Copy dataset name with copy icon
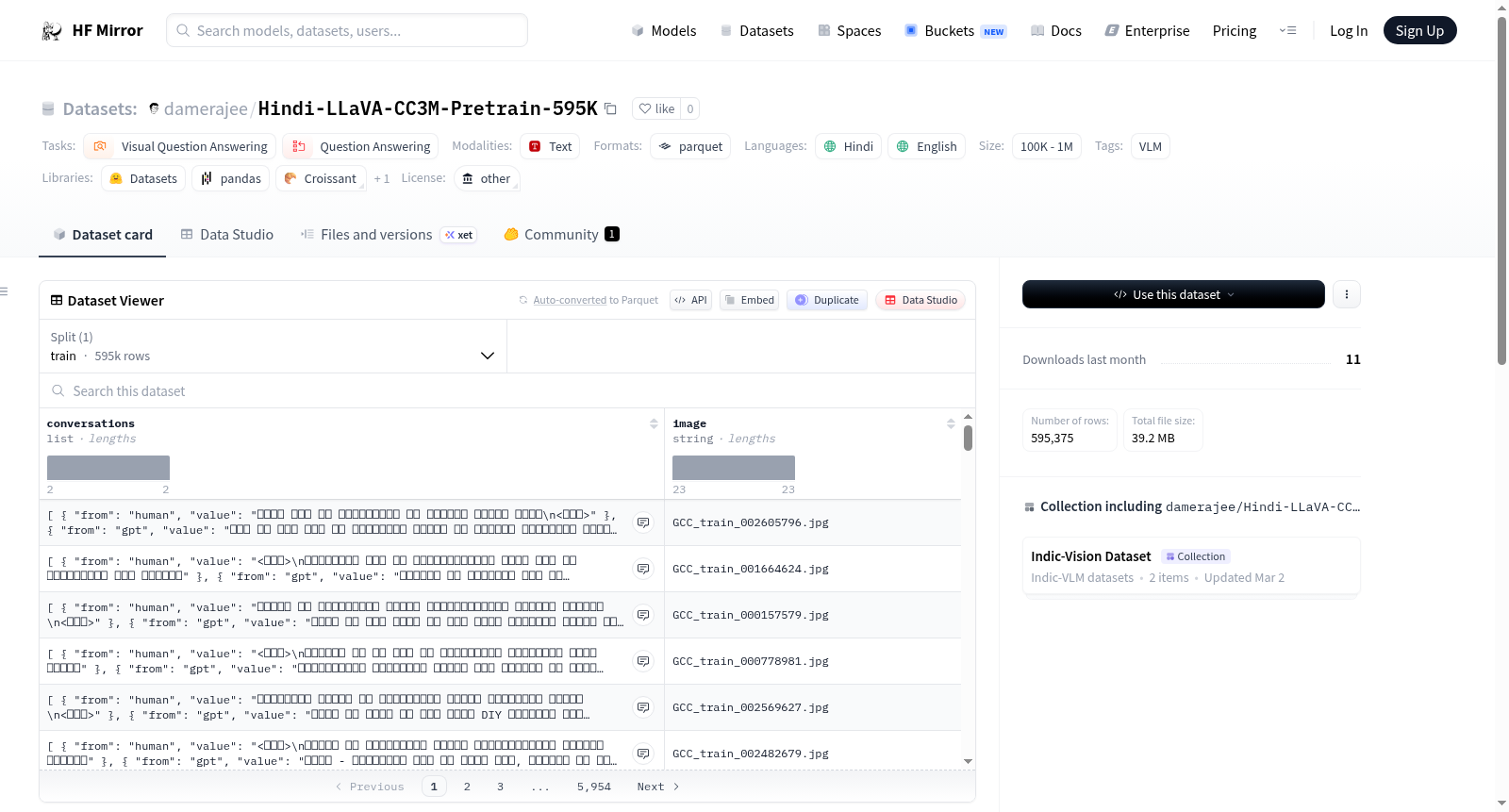The image size is (1509, 812). 610,108
